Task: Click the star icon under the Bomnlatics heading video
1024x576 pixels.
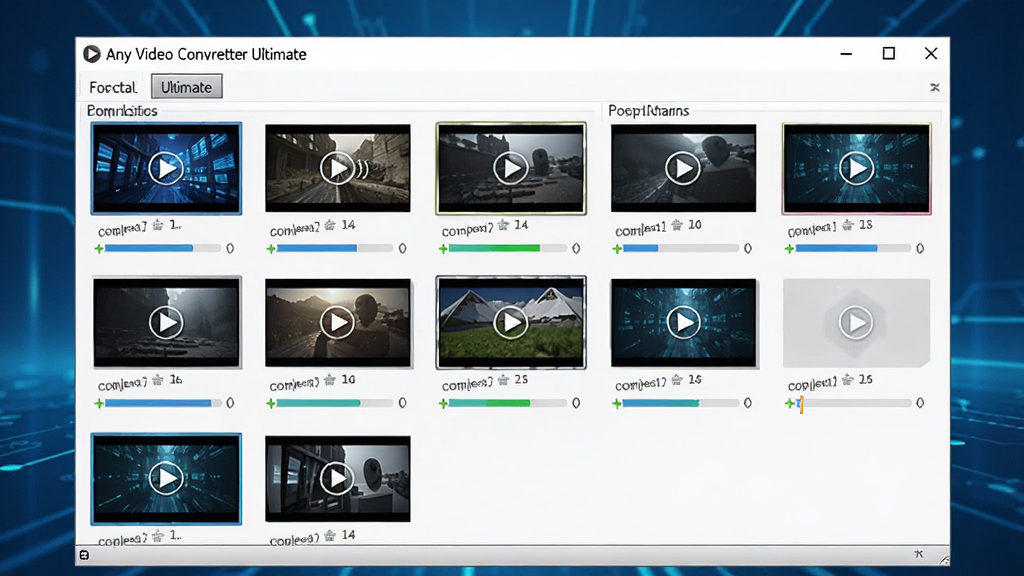Action: tap(158, 225)
